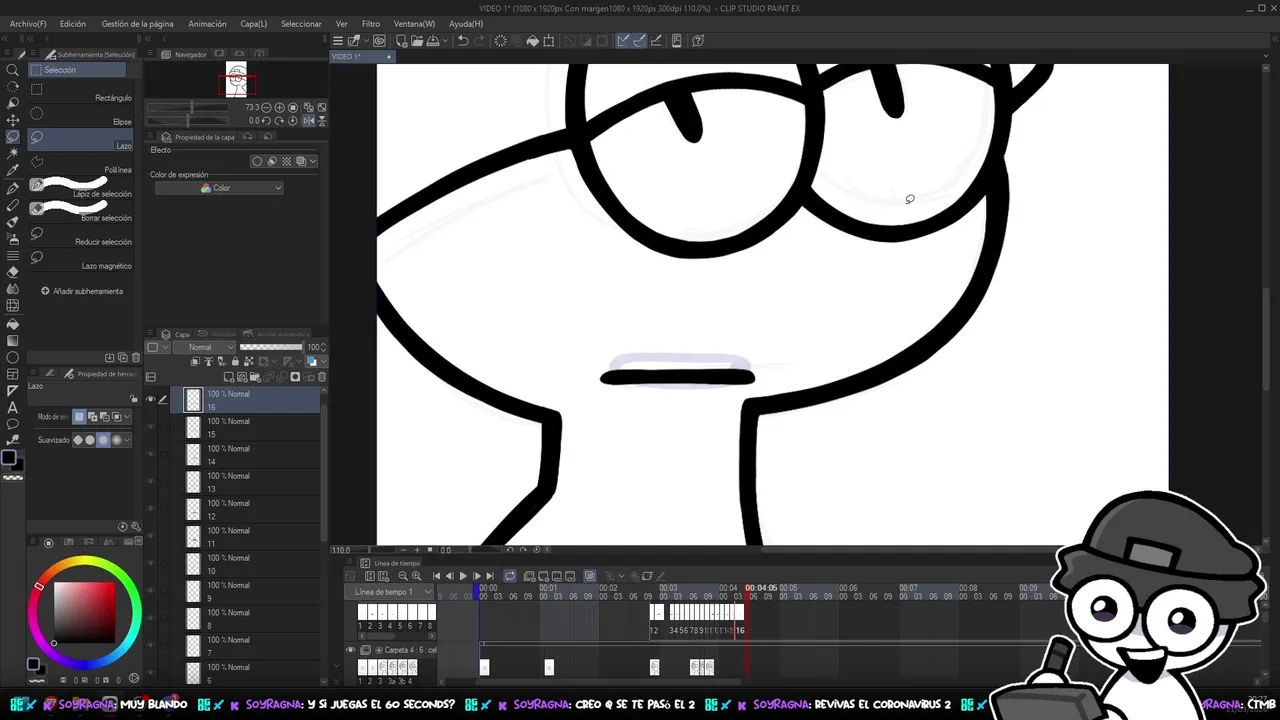Choose the Lápiz de selección subtool
The height and width of the screenshot is (720, 1280).
[80, 186]
